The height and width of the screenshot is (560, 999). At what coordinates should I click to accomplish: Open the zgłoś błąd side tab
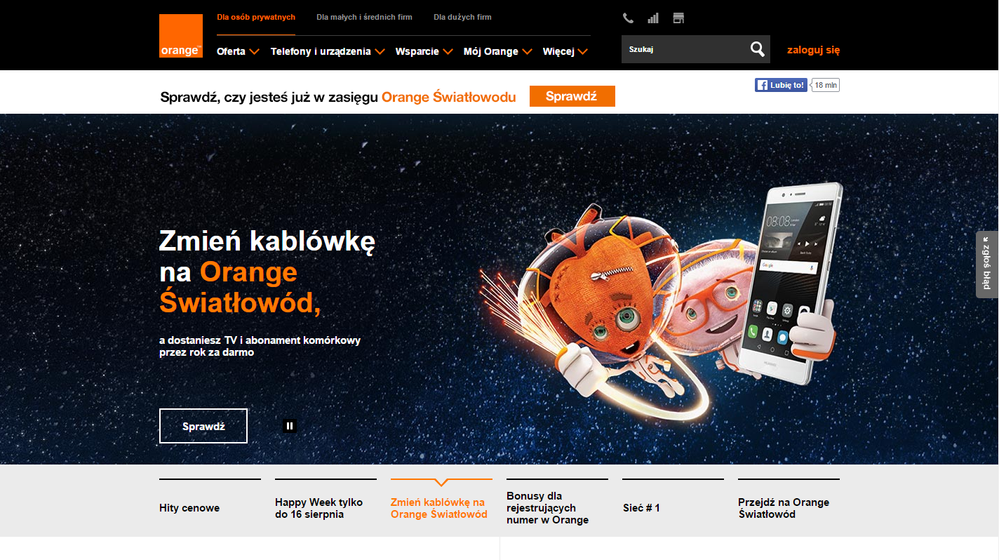click(x=986, y=264)
